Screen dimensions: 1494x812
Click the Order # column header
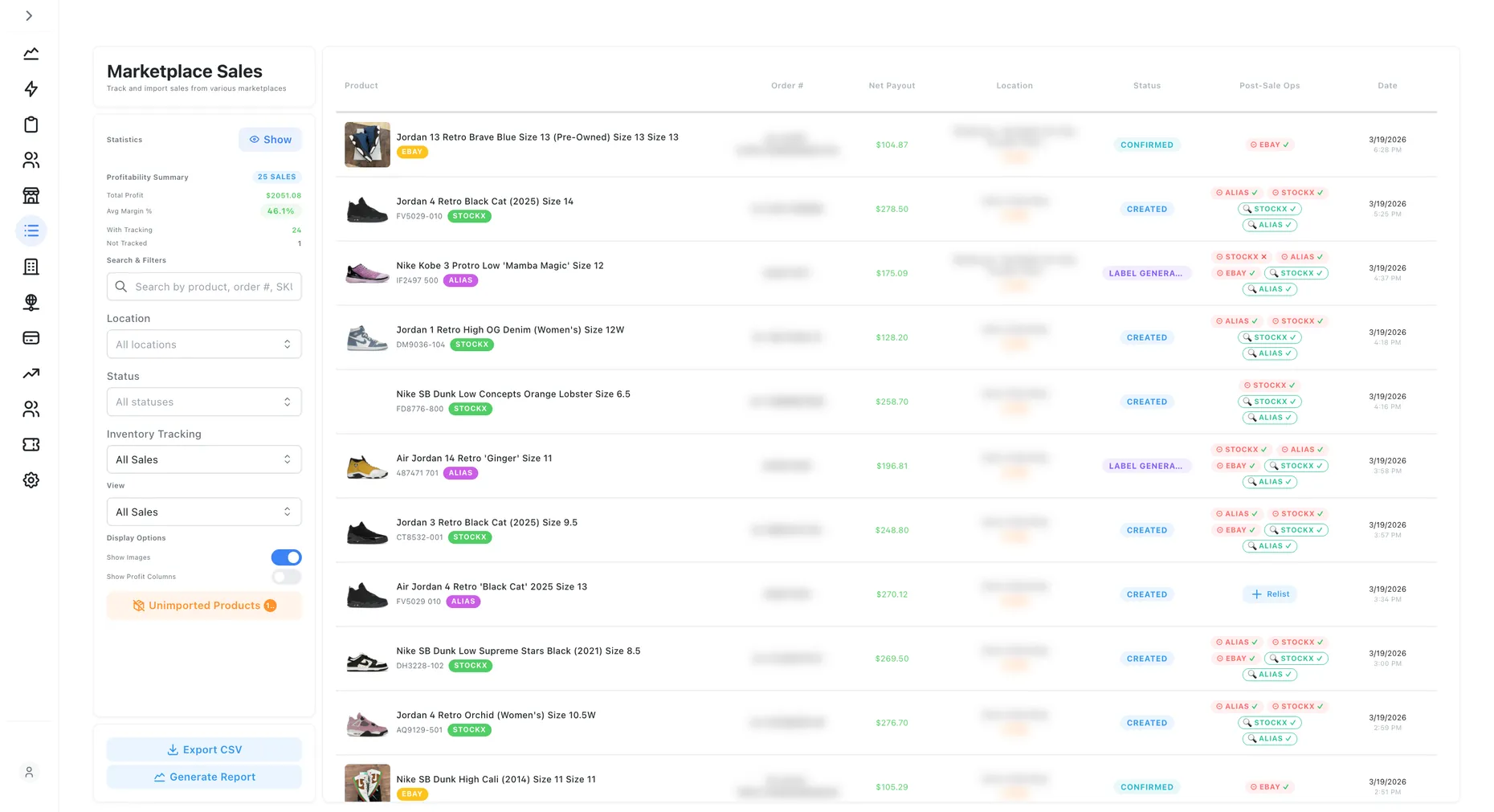tap(787, 86)
